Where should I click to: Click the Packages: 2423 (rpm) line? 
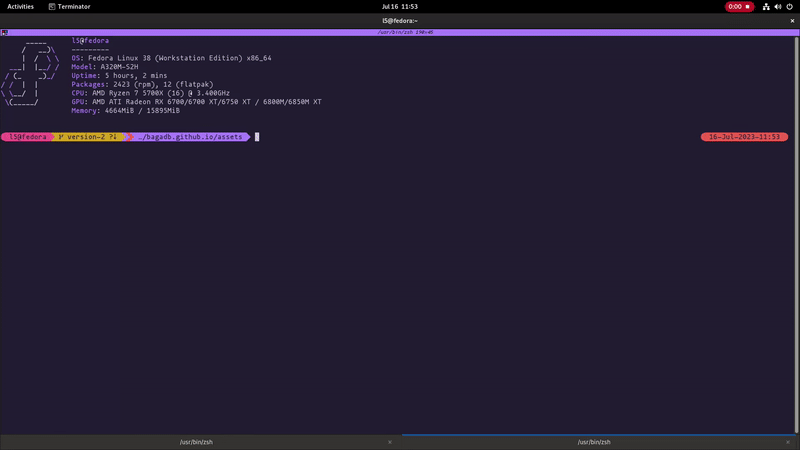click(142, 84)
